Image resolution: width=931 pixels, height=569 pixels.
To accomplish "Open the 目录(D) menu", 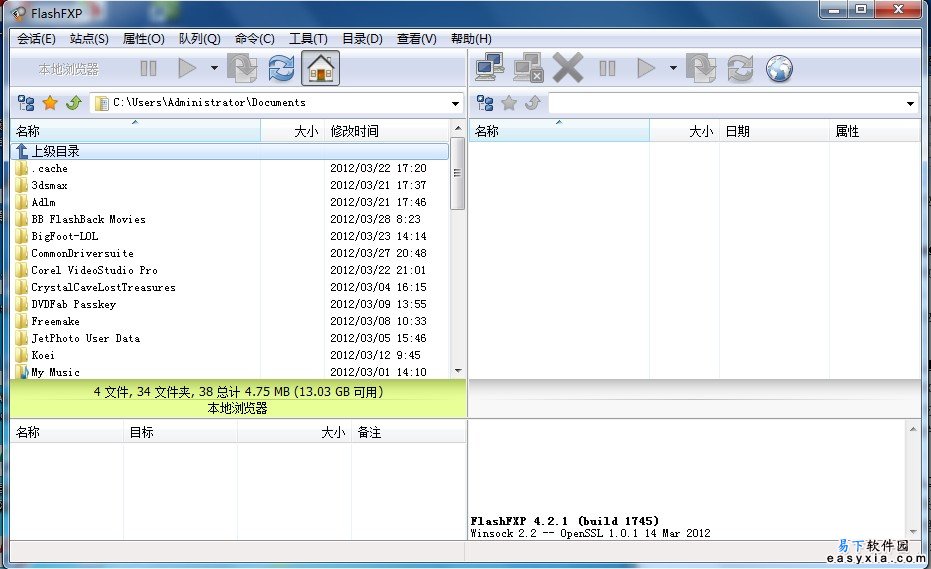I will tap(362, 39).
